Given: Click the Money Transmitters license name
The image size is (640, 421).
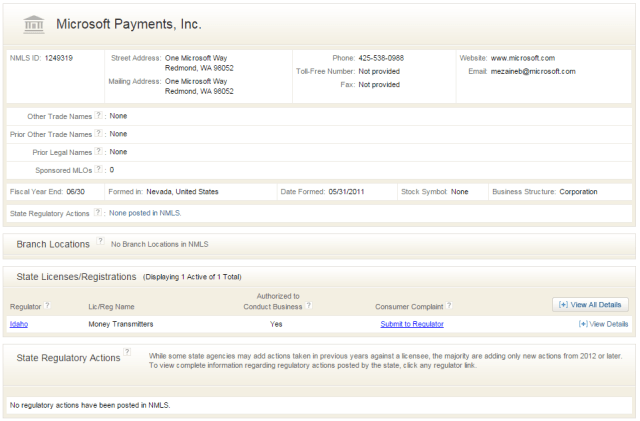Looking at the screenshot, I should tap(122, 324).
